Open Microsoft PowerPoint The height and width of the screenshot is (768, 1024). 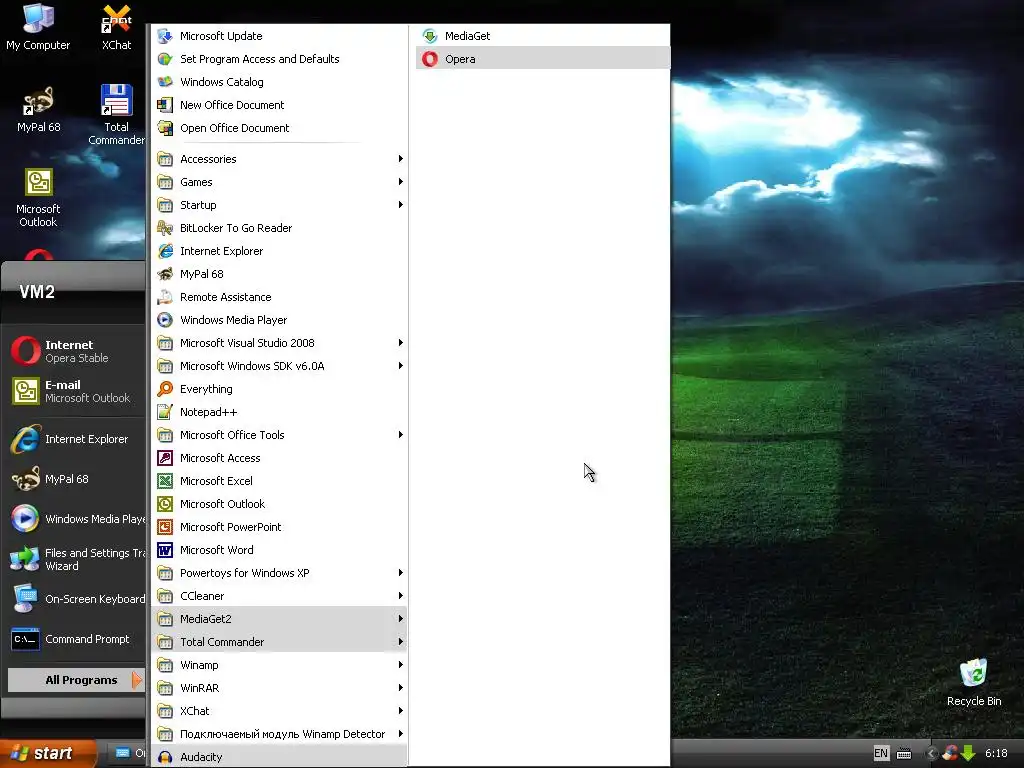(x=279, y=527)
